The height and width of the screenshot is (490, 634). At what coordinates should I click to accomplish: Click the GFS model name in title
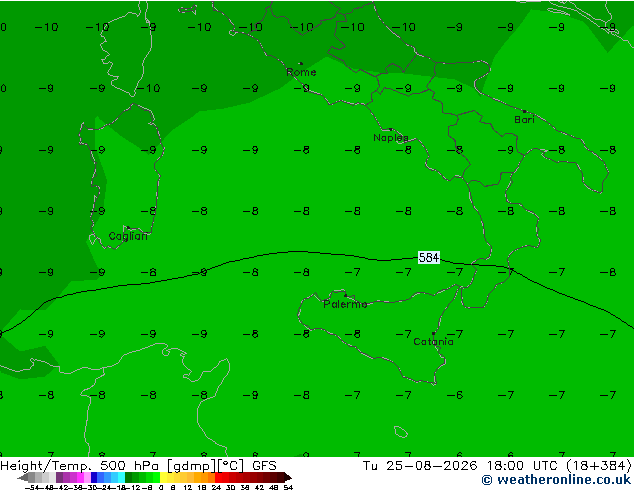coord(264,466)
